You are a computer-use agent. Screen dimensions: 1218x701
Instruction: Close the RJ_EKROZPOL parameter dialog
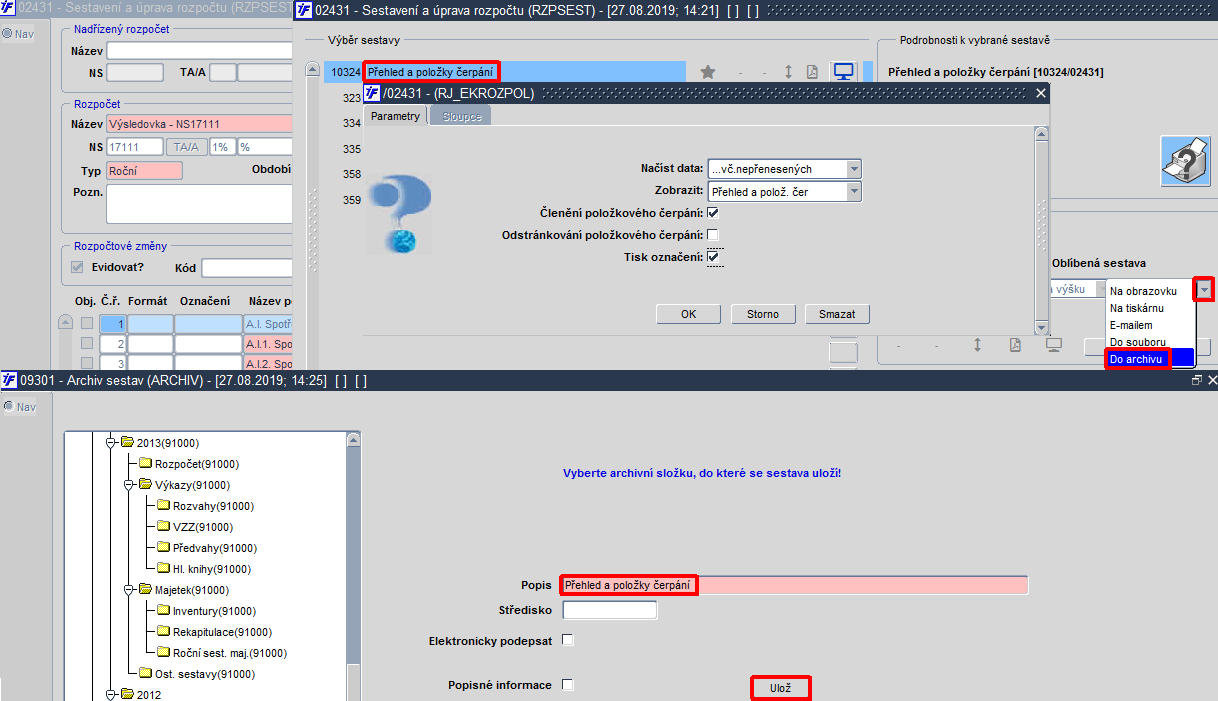1040,93
